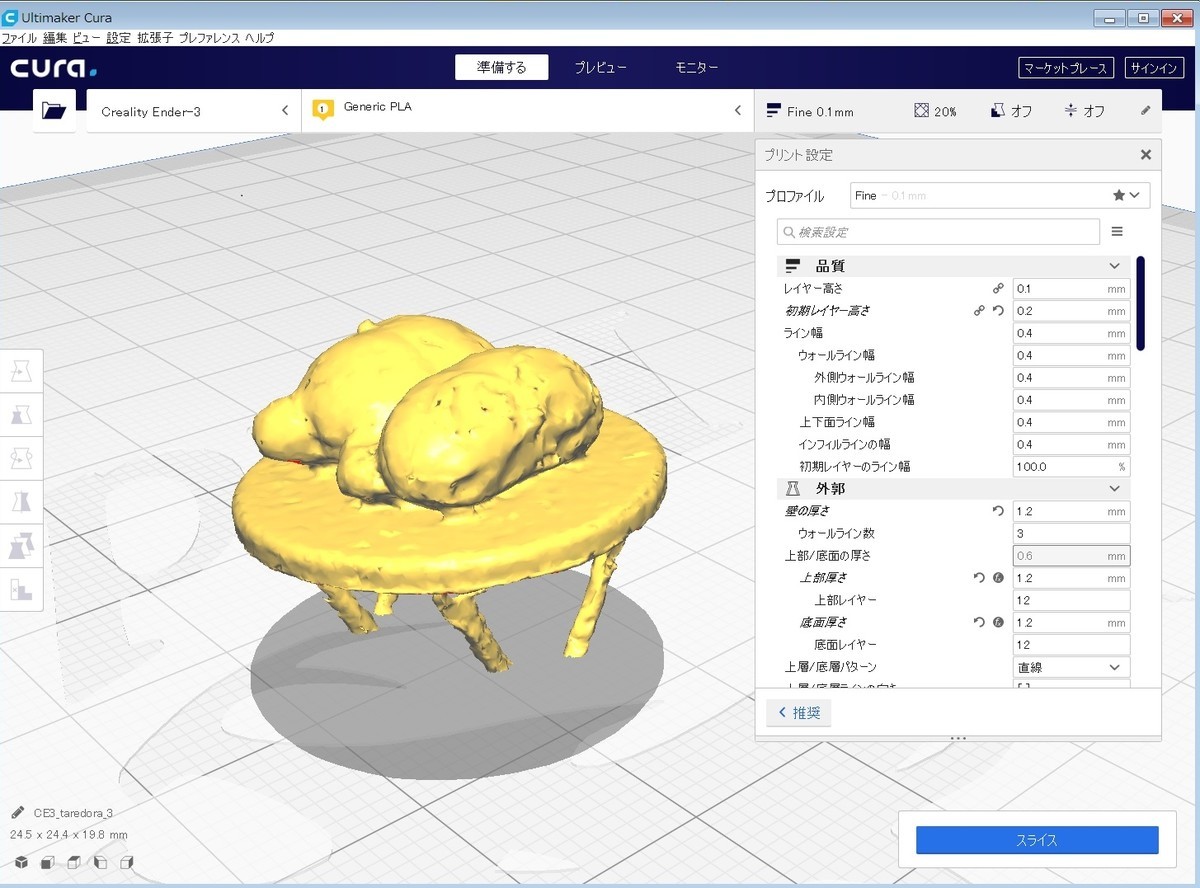Click the Ultimaker Cura title bar app icon

pos(11,17)
